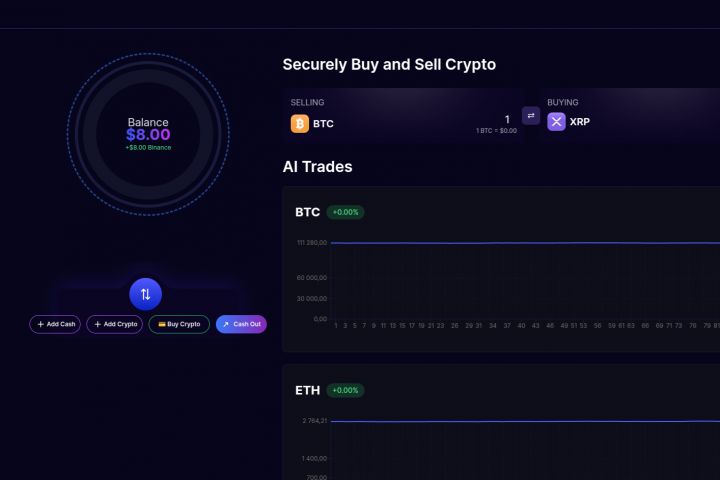The width and height of the screenshot is (720, 480).
Task: Swap the selling and buying currencies
Action: point(531,116)
